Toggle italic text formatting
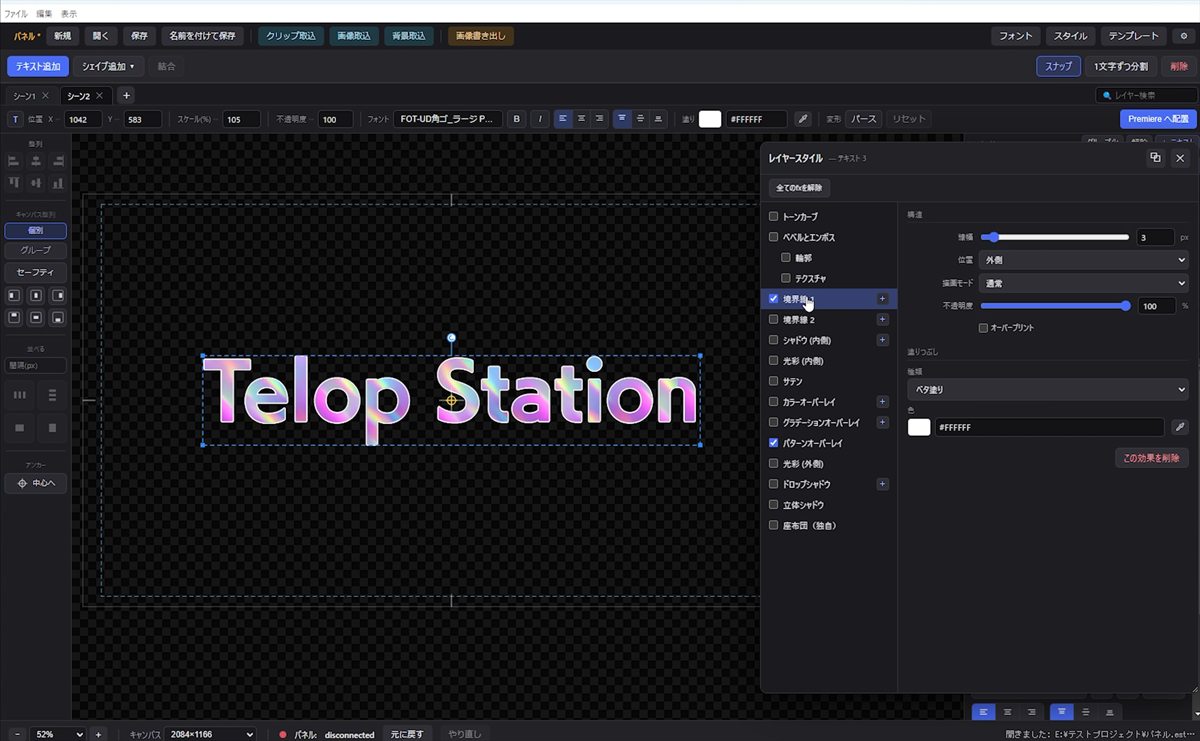 click(540, 119)
